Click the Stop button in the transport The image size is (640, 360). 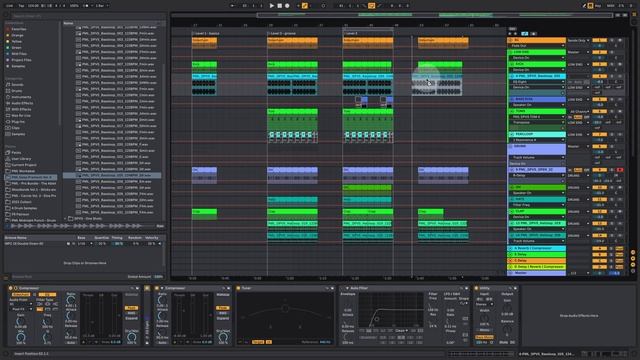(280, 6)
